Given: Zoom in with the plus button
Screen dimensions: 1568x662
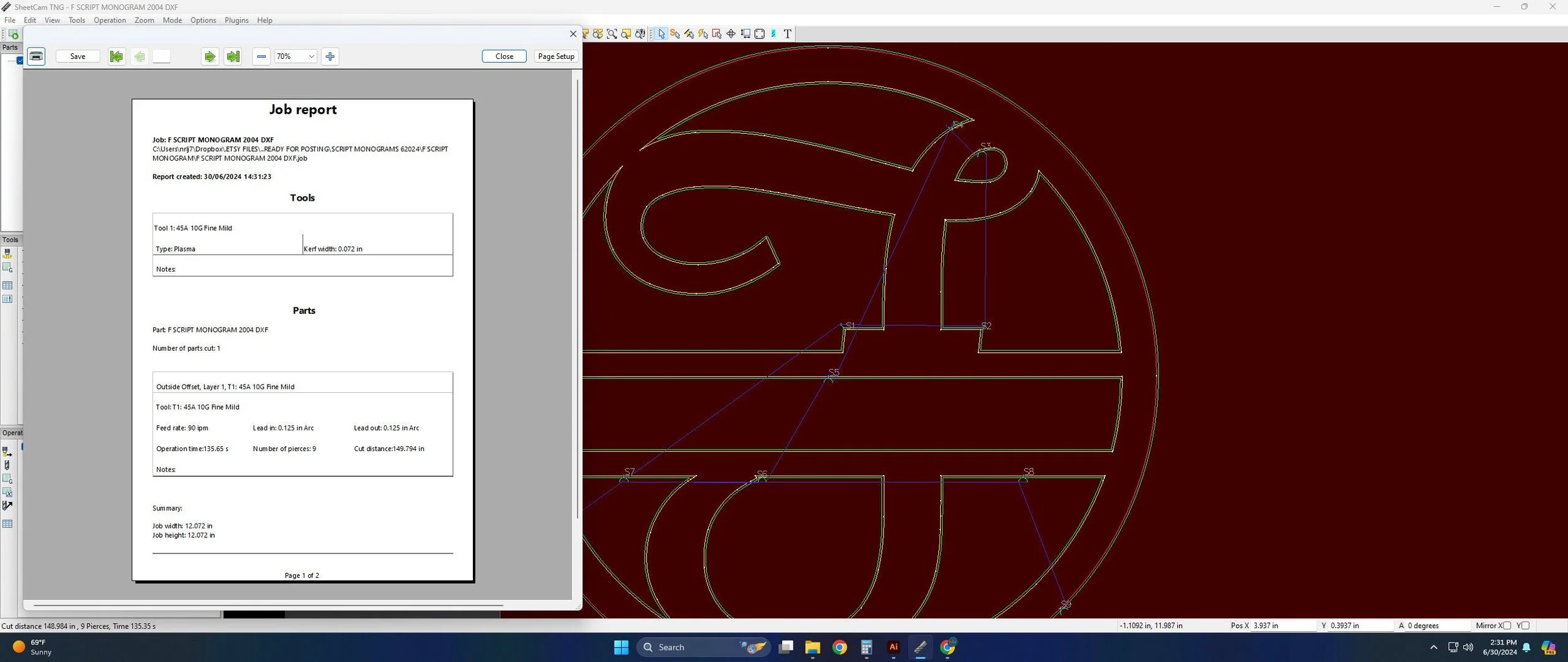Looking at the screenshot, I should [x=330, y=56].
